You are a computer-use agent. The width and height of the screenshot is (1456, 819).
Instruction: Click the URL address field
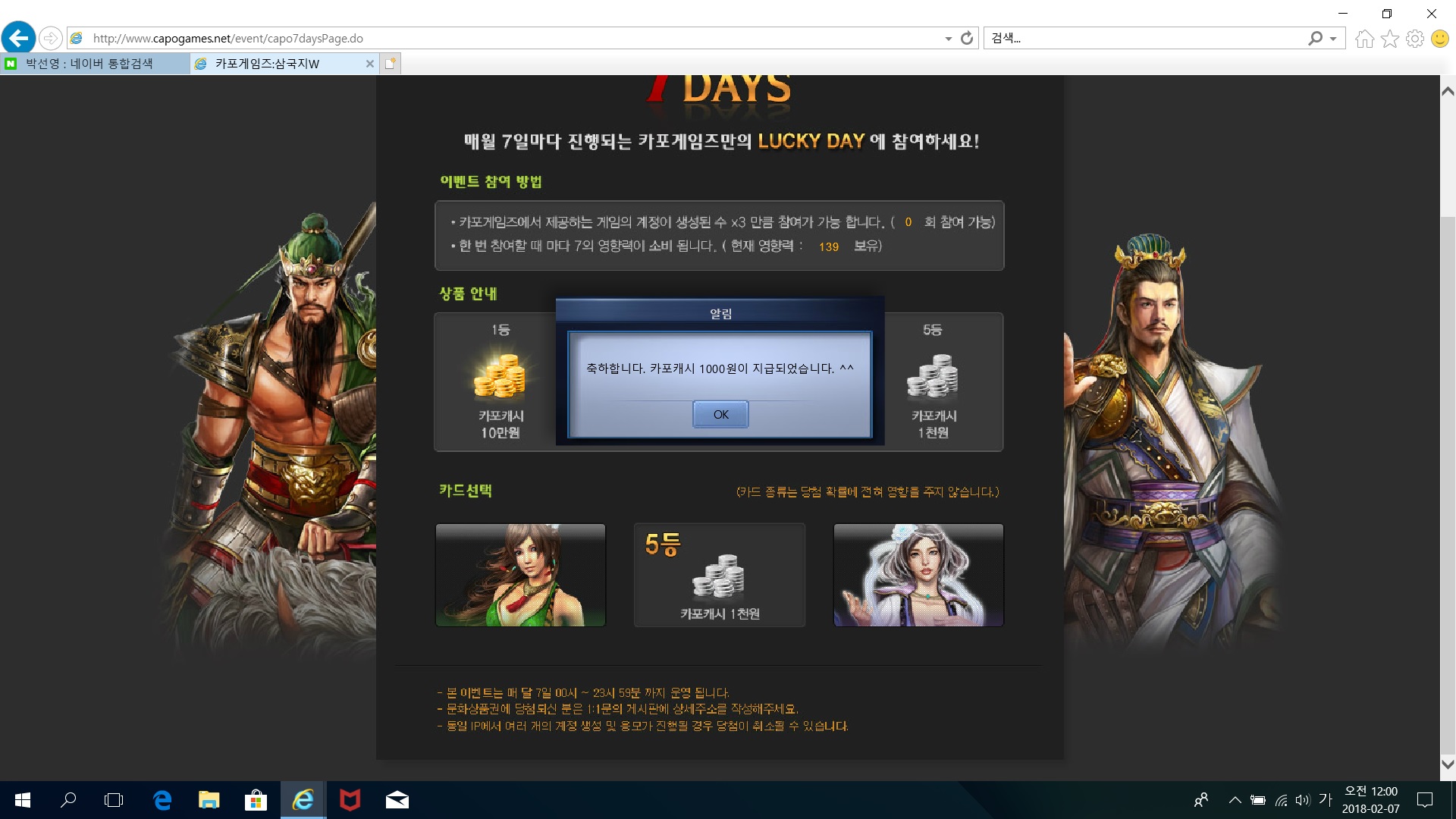504,38
